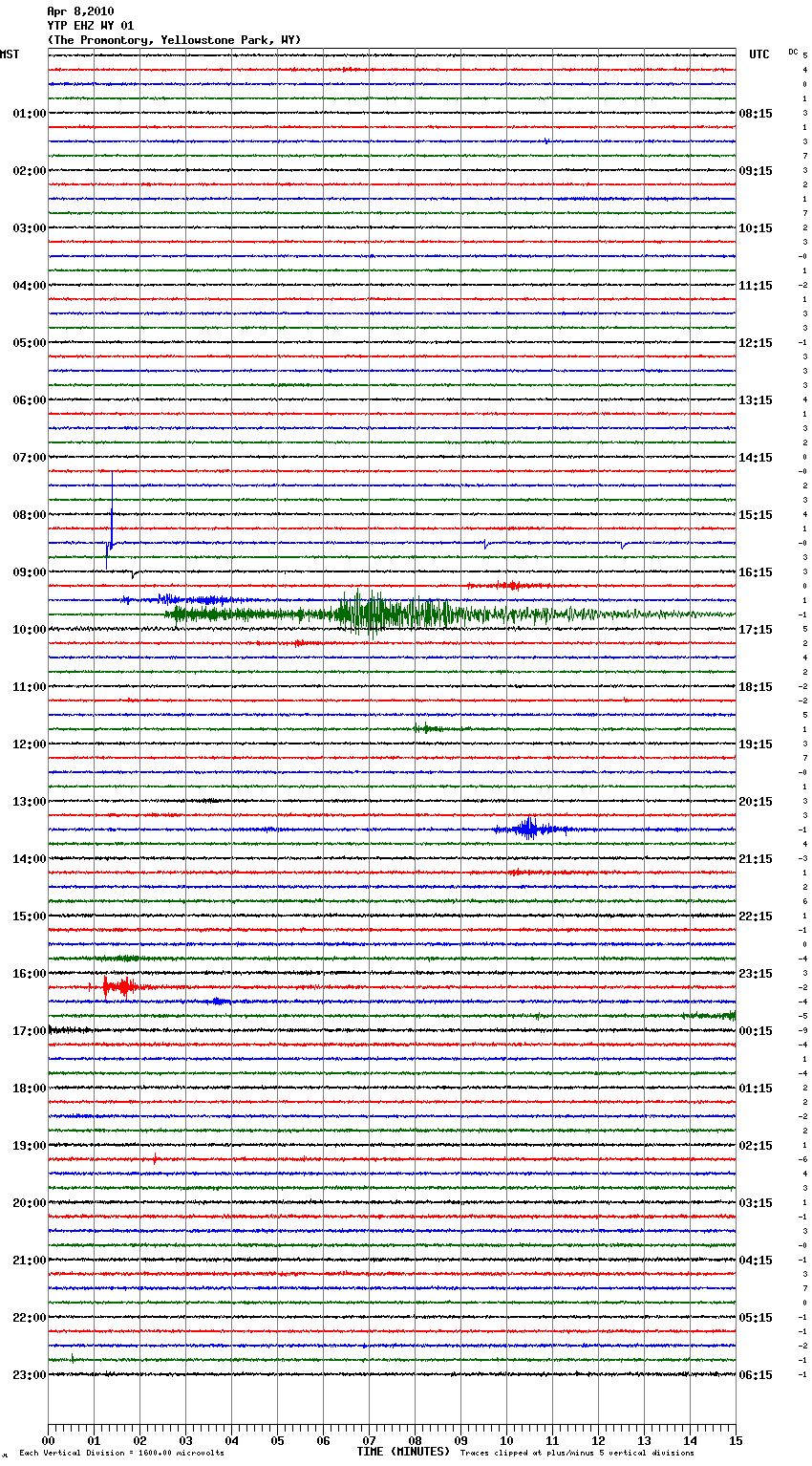This screenshot has height=1466, width=812.
Task: Select the 09:00 MST time label
Action: 30,572
